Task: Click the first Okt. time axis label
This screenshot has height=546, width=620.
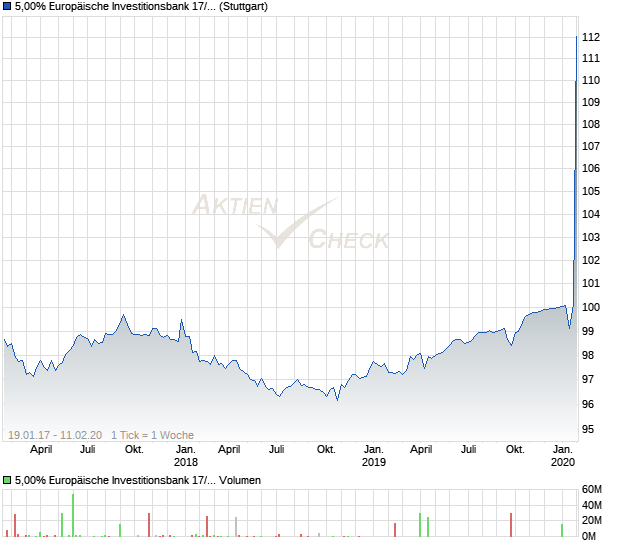Action: pyautogui.click(x=134, y=450)
